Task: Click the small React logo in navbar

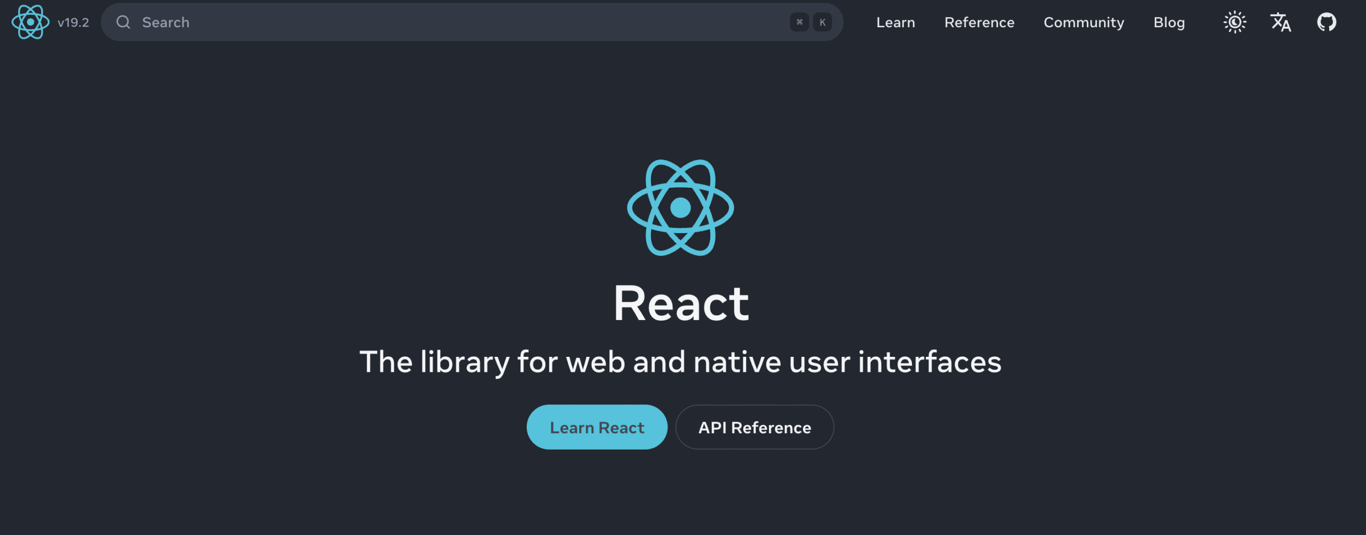Action: click(30, 22)
